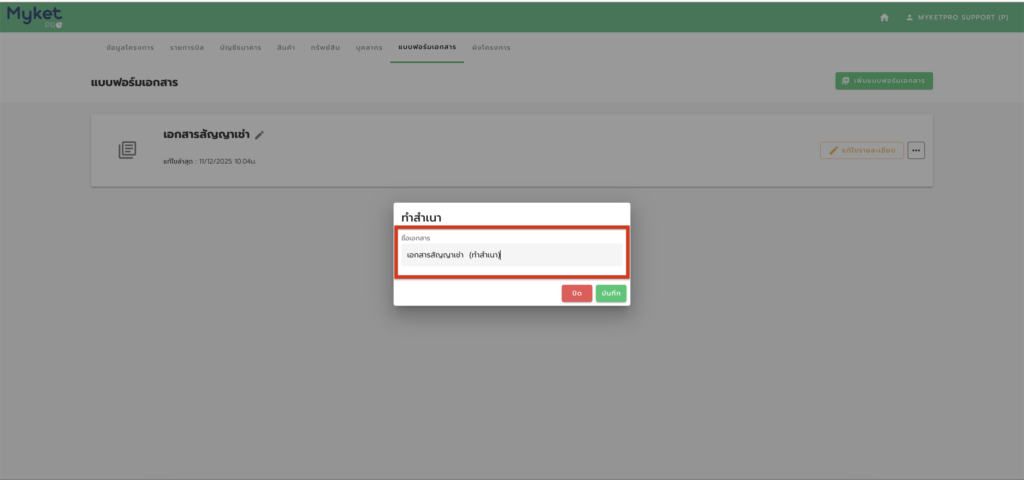Click the เอกสารสัญญาเช่า card title

[x=207, y=134]
